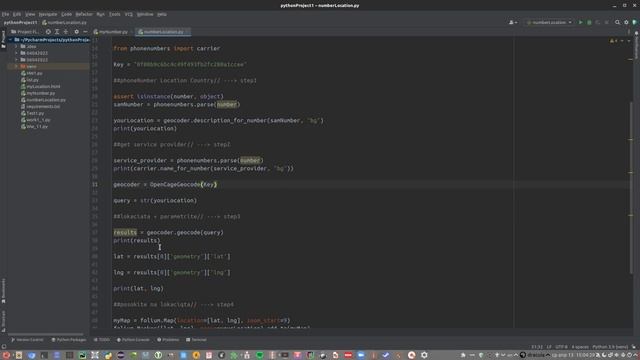
Task: Open the View menu
Action: click(x=30, y=14)
